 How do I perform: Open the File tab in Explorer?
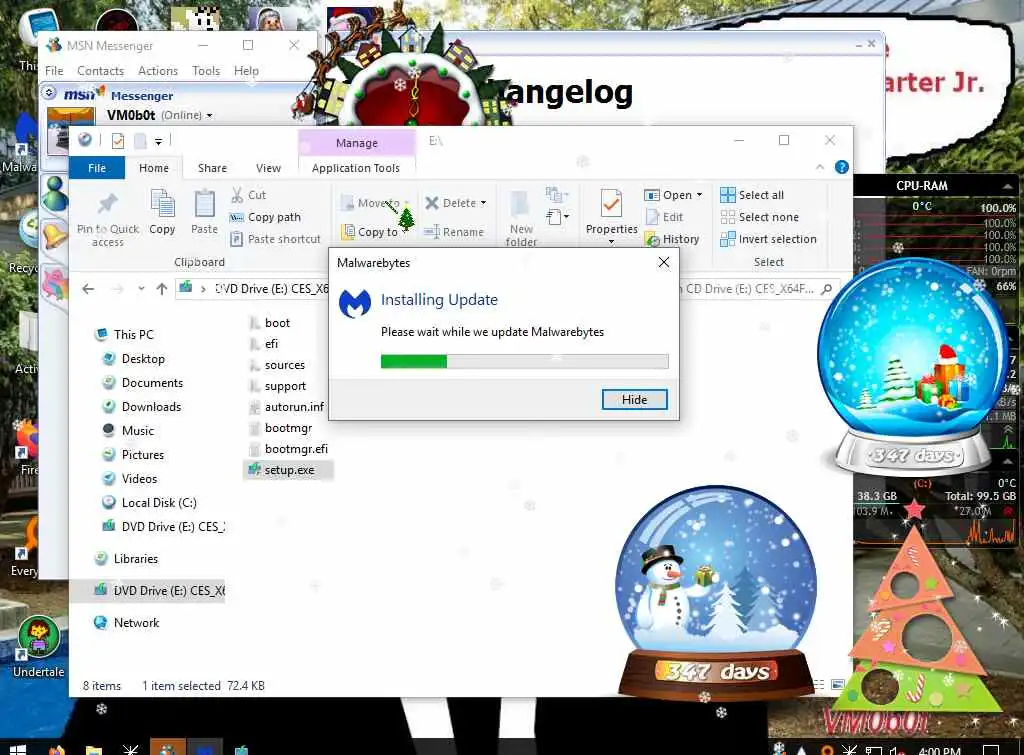97,168
